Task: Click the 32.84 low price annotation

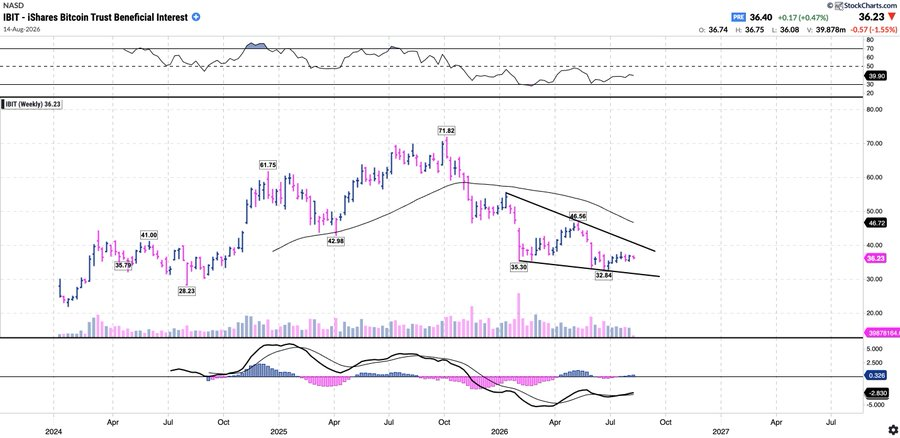Action: (x=604, y=276)
